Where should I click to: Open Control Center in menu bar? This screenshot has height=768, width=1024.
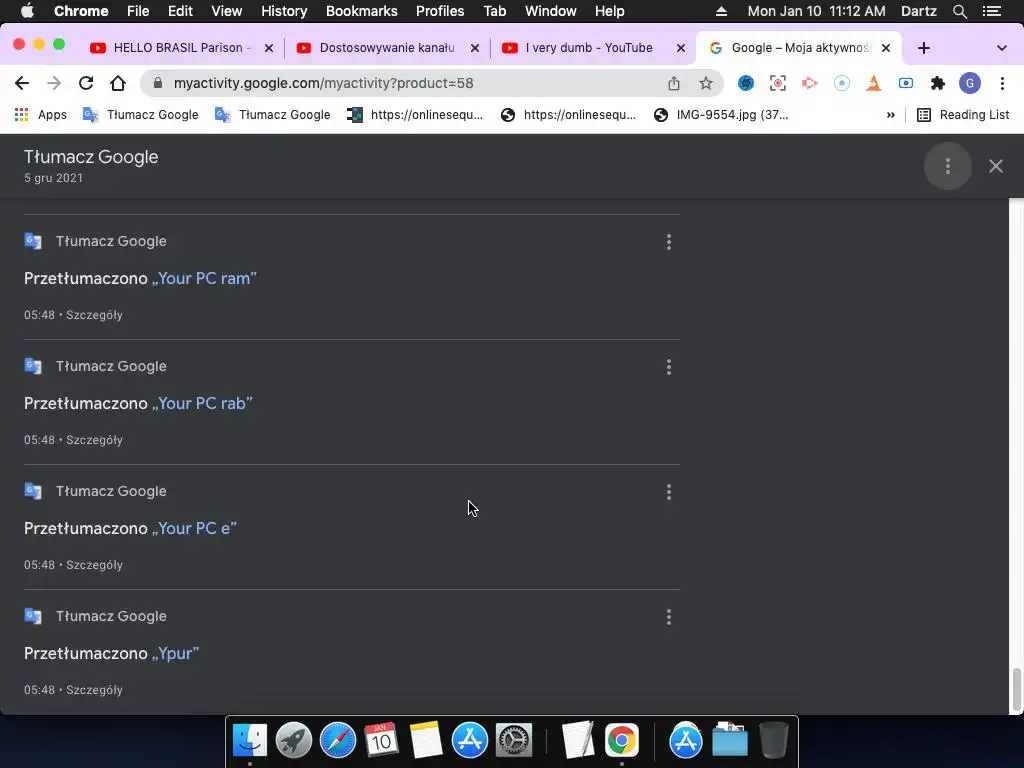pos(992,11)
